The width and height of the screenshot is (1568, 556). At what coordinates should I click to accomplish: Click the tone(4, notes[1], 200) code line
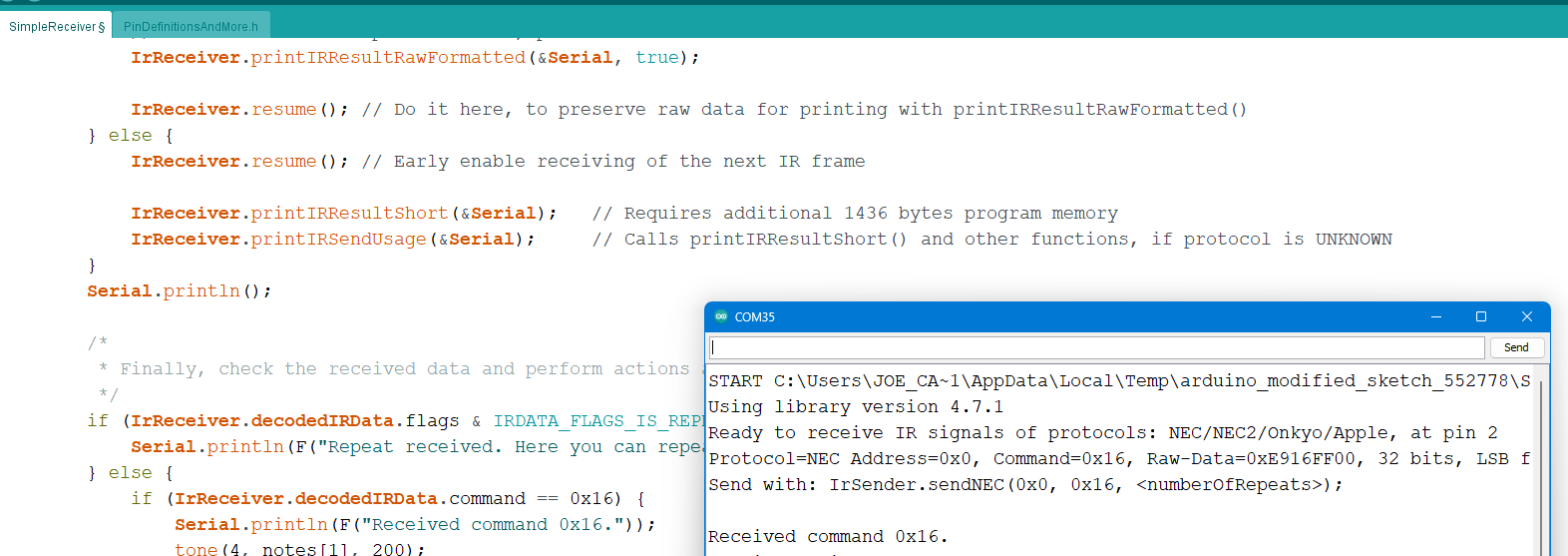pyautogui.click(x=300, y=549)
